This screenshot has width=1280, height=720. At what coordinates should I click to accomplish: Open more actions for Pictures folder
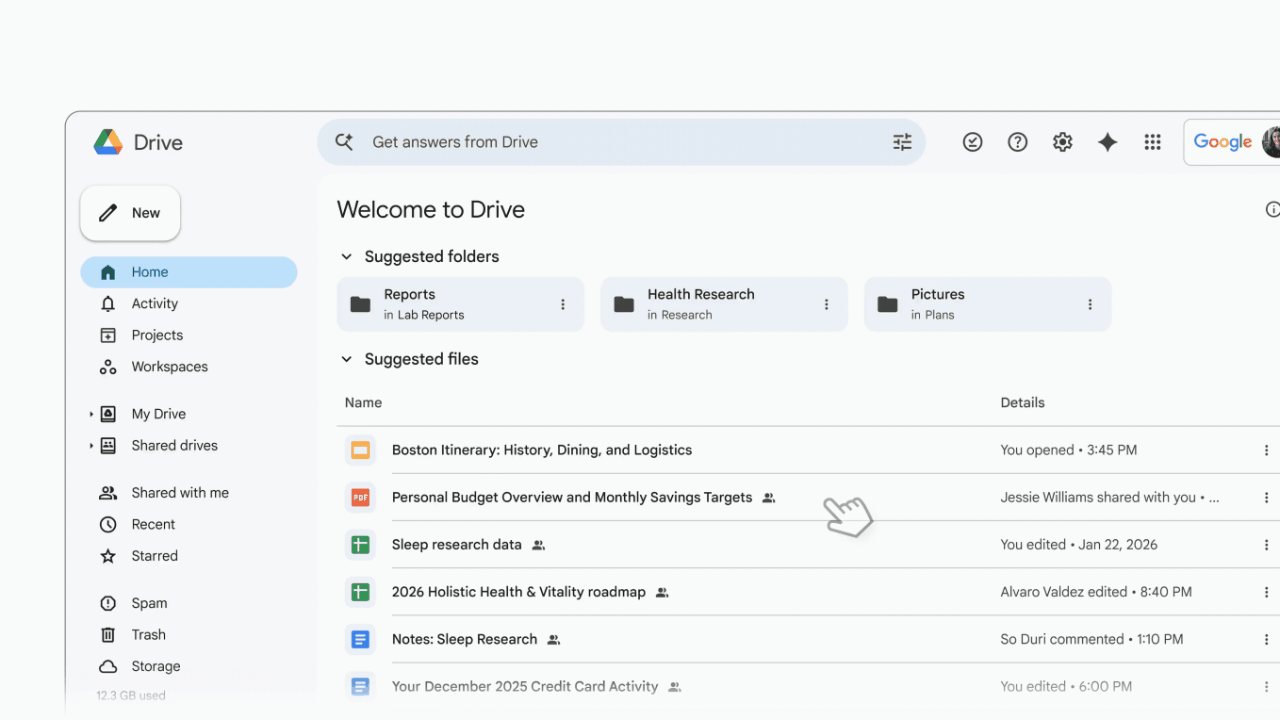(x=1090, y=304)
